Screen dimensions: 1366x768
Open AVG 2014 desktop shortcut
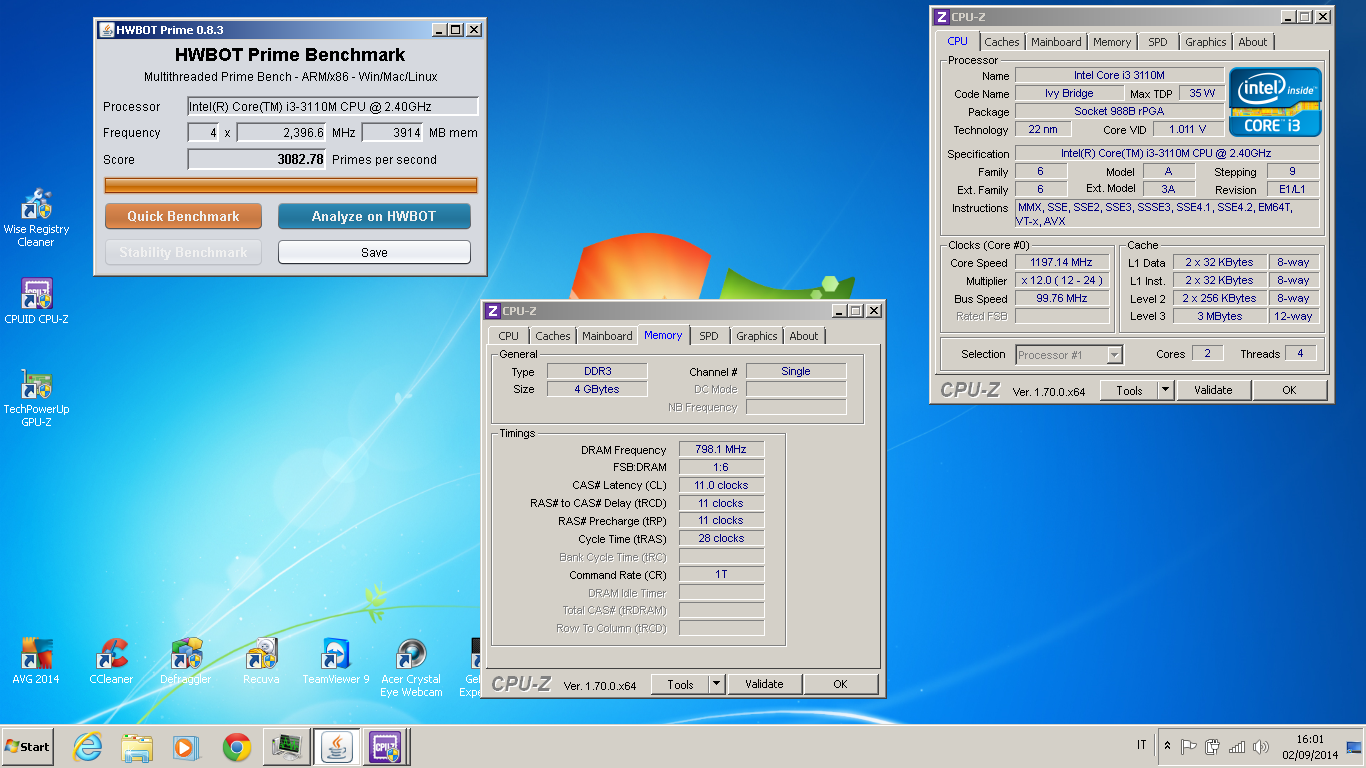coord(36,662)
